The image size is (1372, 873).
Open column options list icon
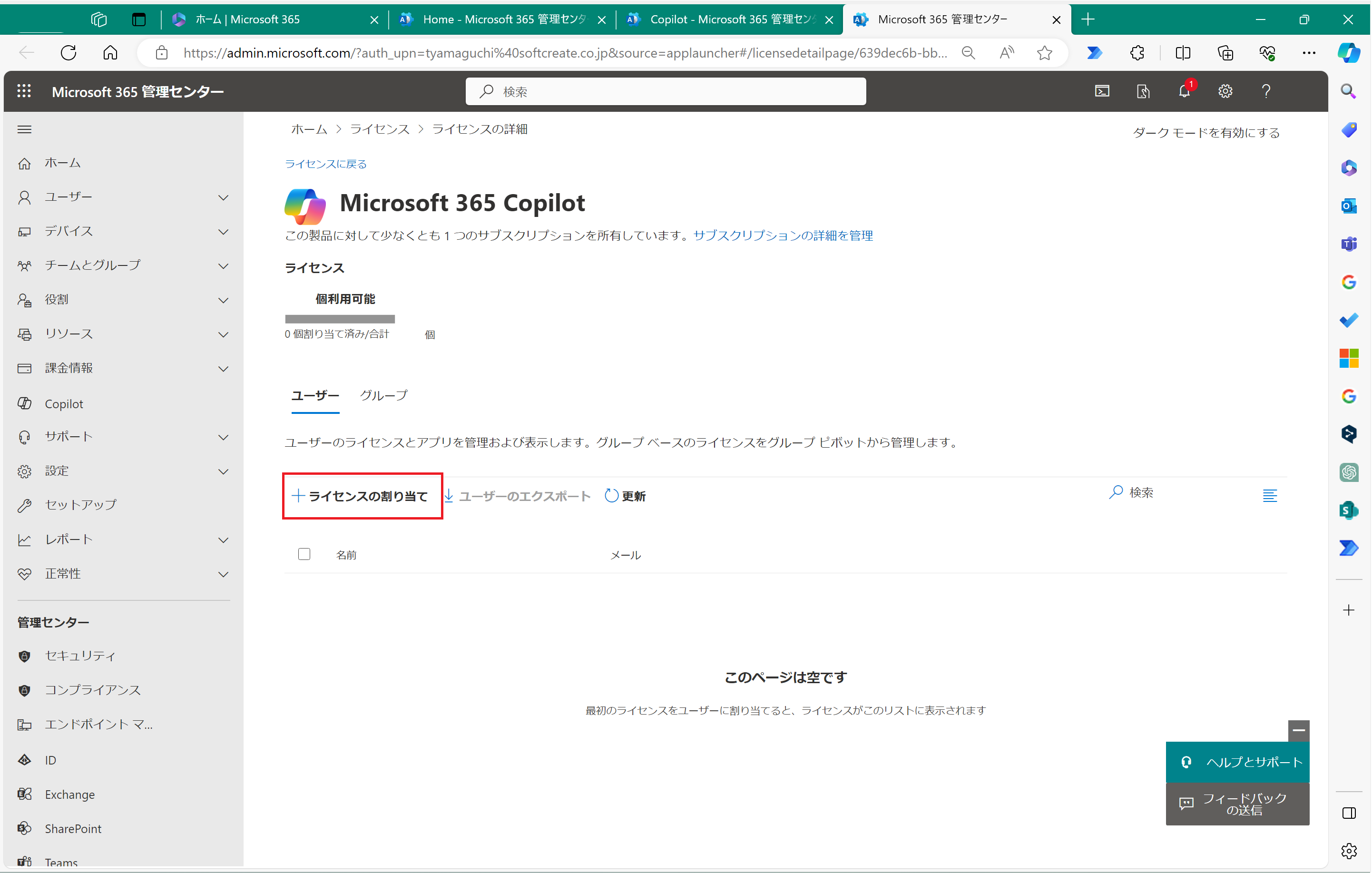point(1270,496)
